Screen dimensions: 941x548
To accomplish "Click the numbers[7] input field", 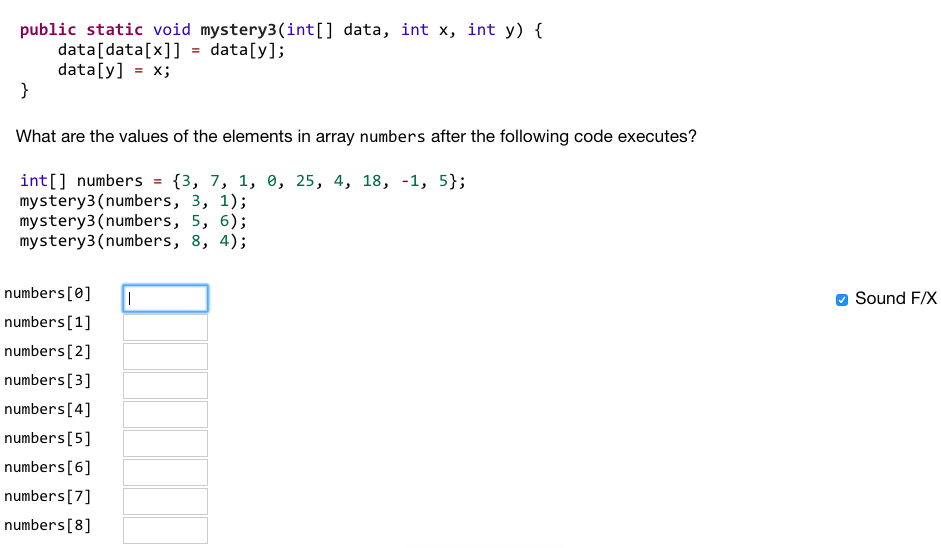I will coord(166,501).
